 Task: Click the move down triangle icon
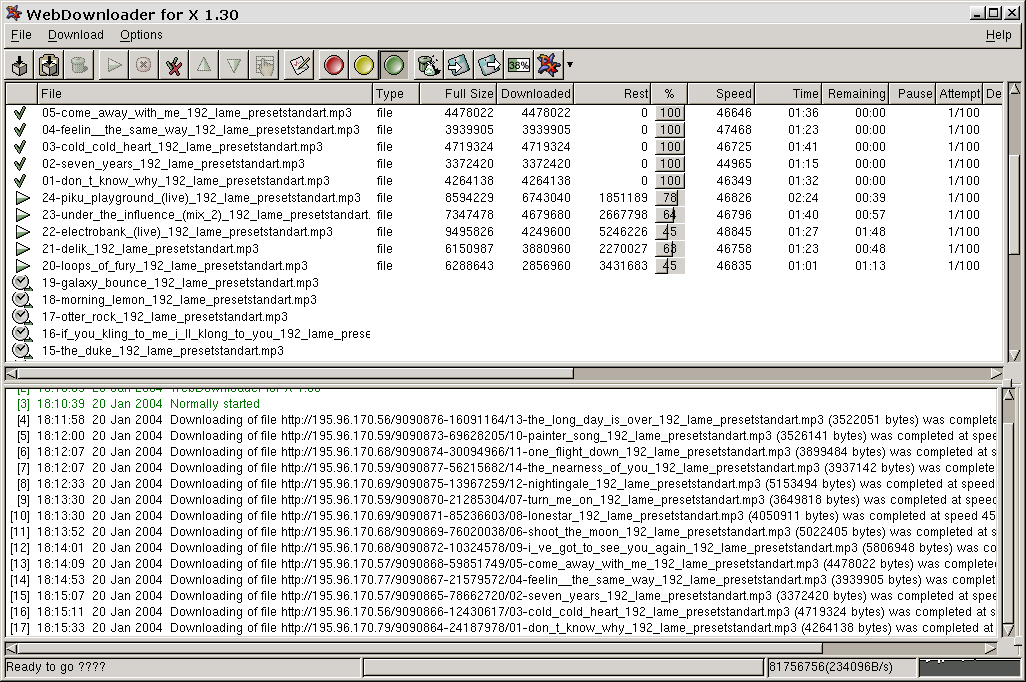point(234,65)
